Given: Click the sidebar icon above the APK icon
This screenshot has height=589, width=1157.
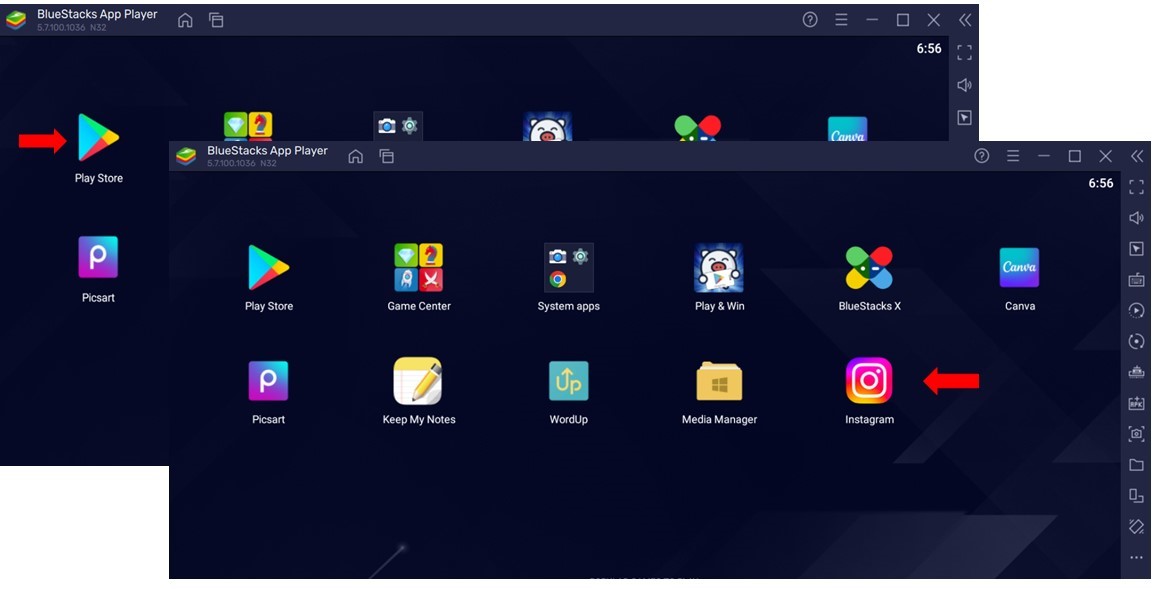Looking at the screenshot, I should [x=1136, y=372].
